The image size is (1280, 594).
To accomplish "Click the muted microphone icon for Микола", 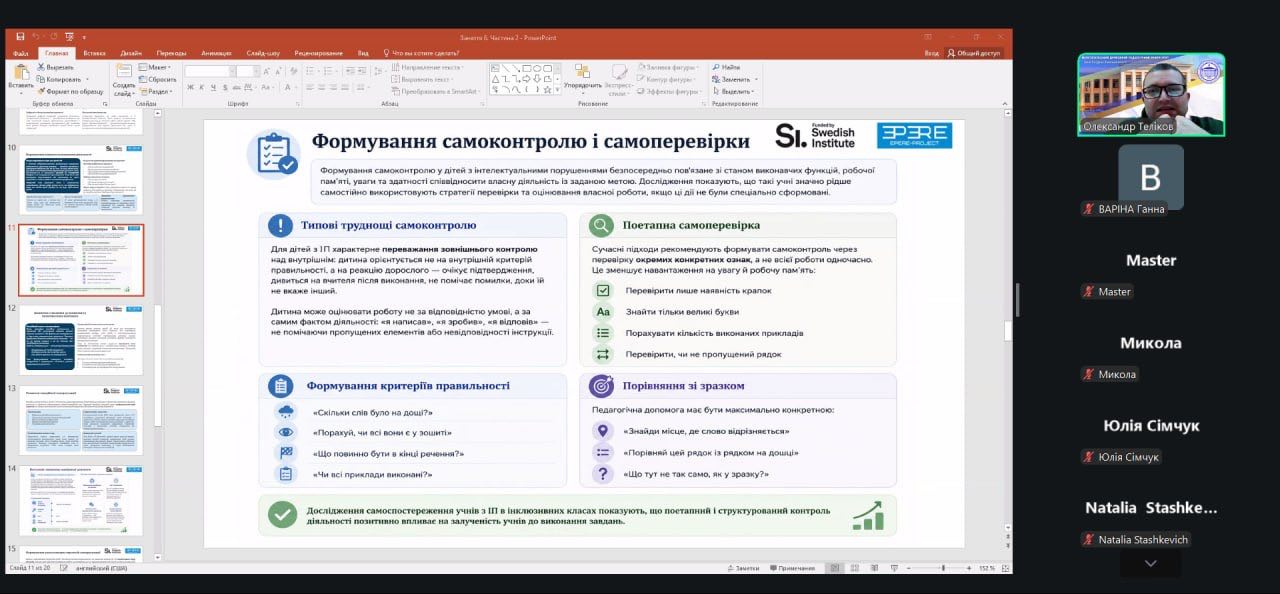I will pos(1088,374).
